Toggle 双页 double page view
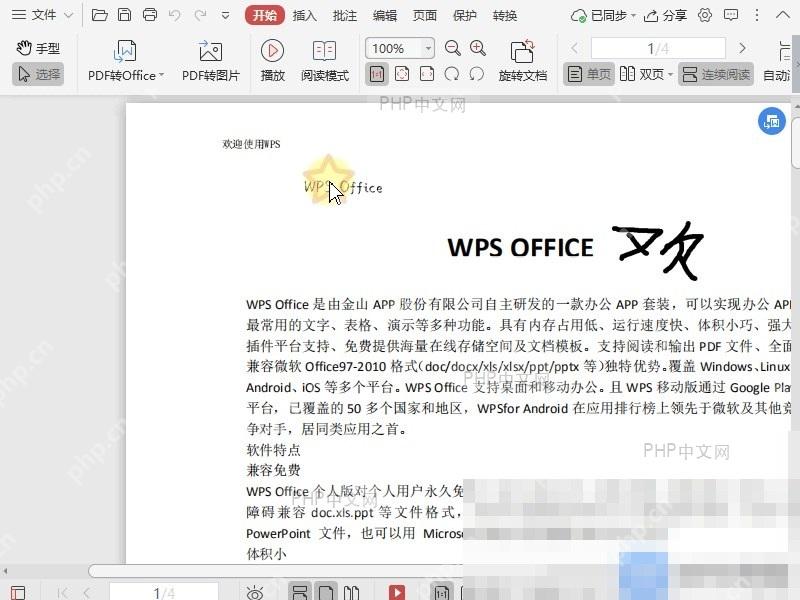800x600 pixels. [642, 74]
